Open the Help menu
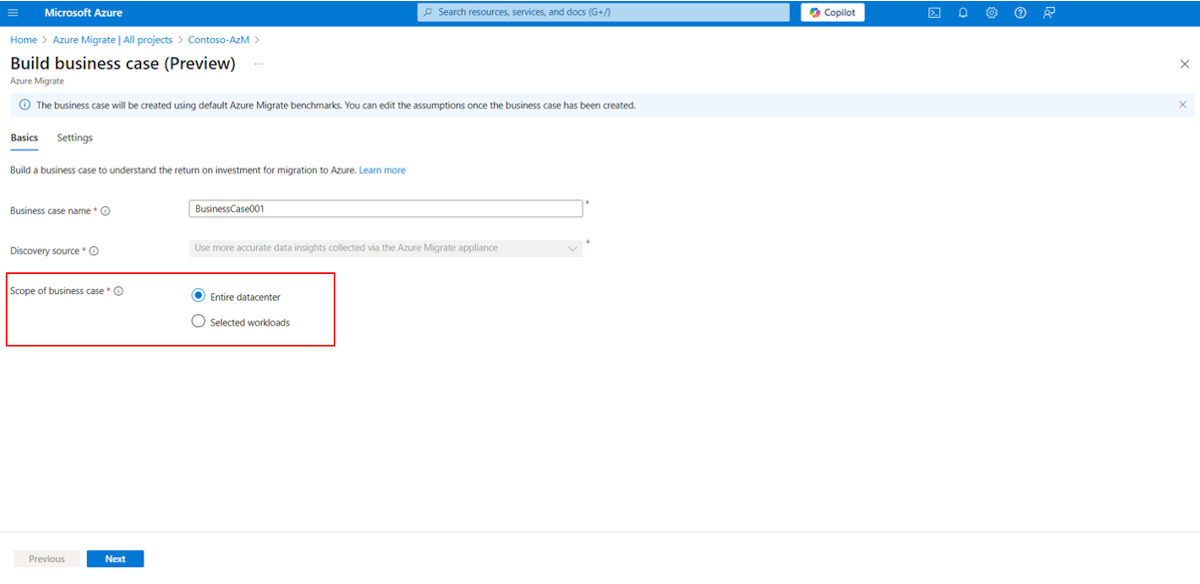1200x584 pixels. (x=1019, y=12)
